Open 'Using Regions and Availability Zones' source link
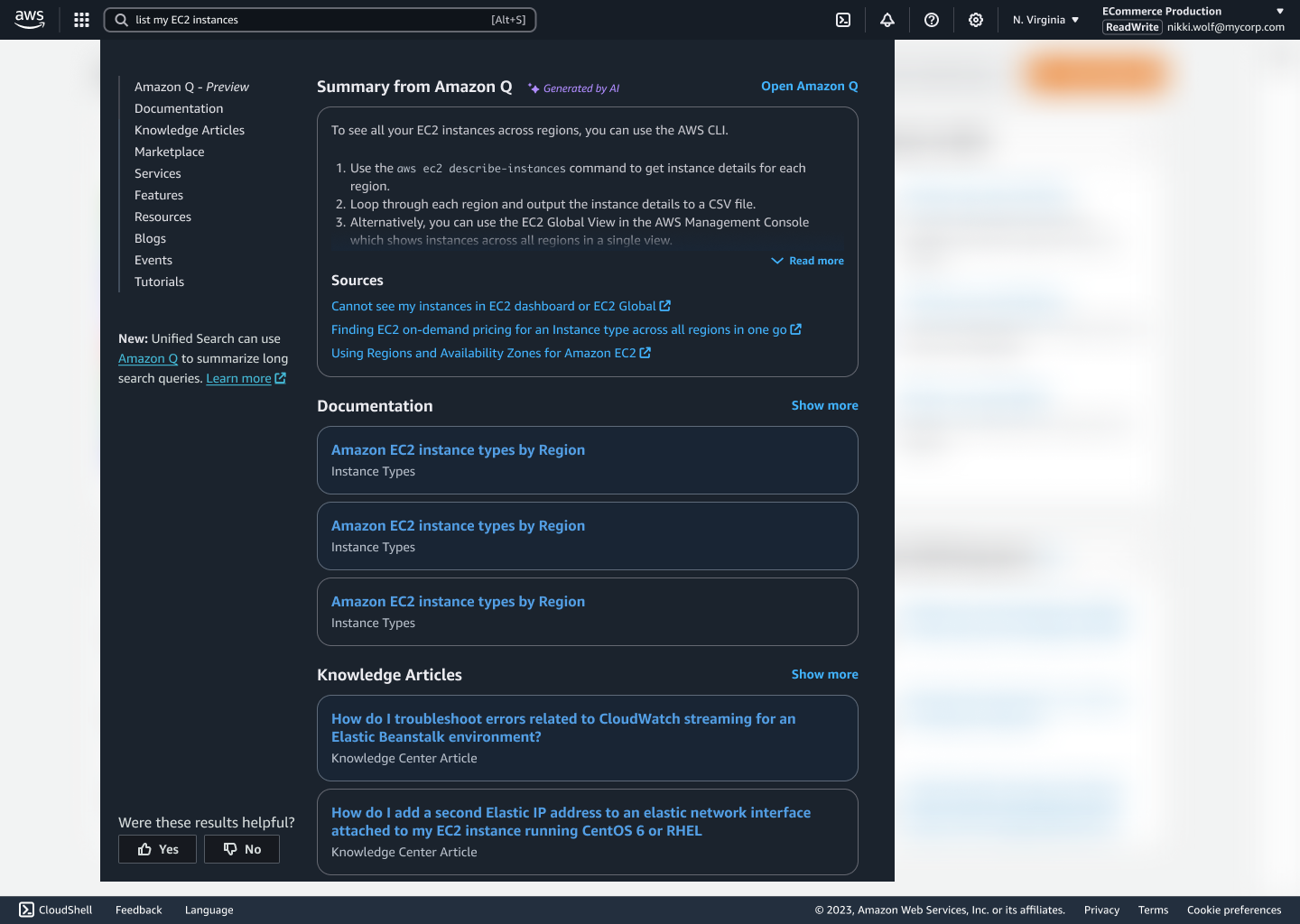Image resolution: width=1300 pixels, height=924 pixels. pos(484,353)
